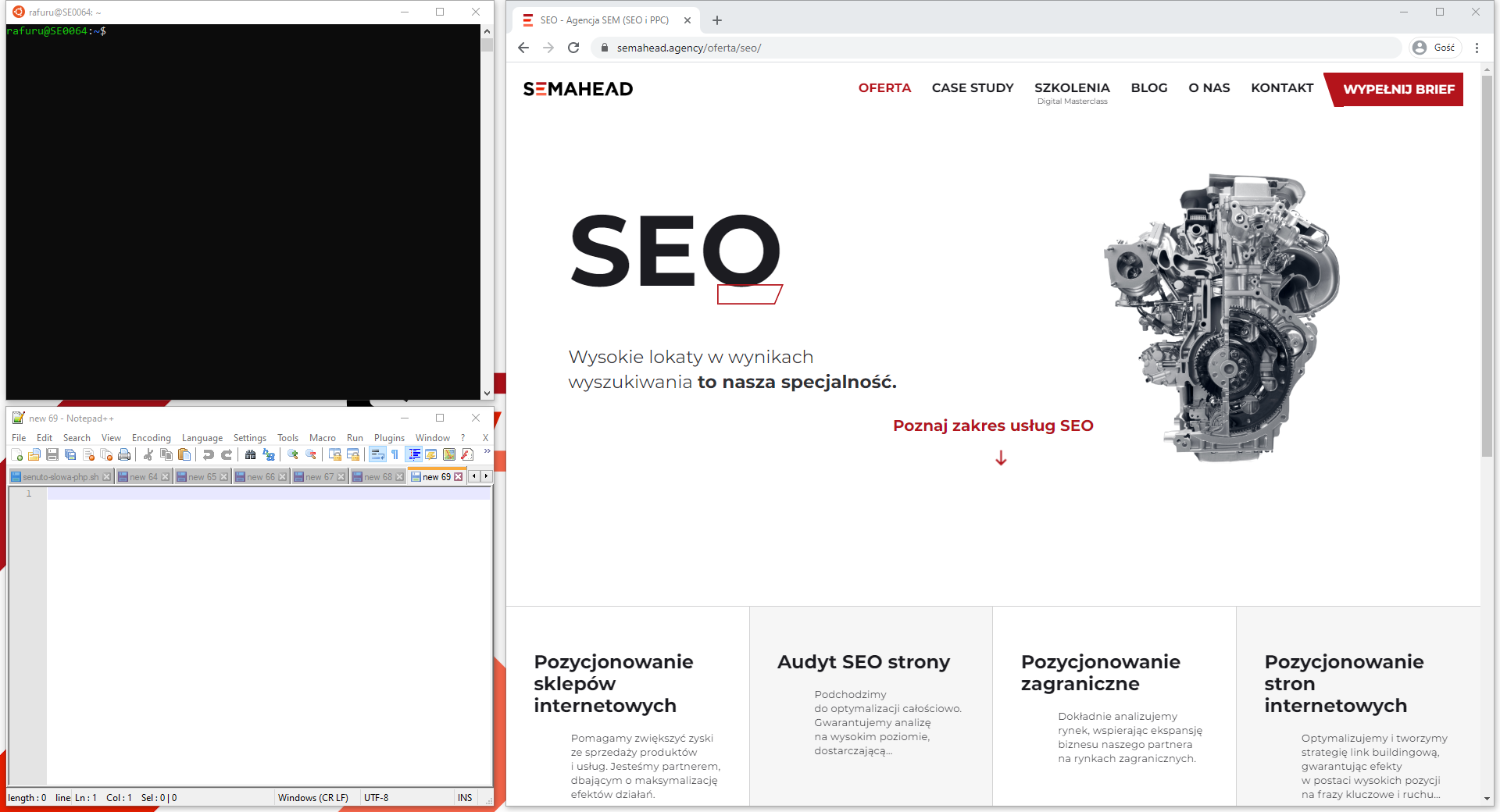Click the Zoom In magnifier in Notepad++
Screen dimensions: 1500x812
(292, 454)
